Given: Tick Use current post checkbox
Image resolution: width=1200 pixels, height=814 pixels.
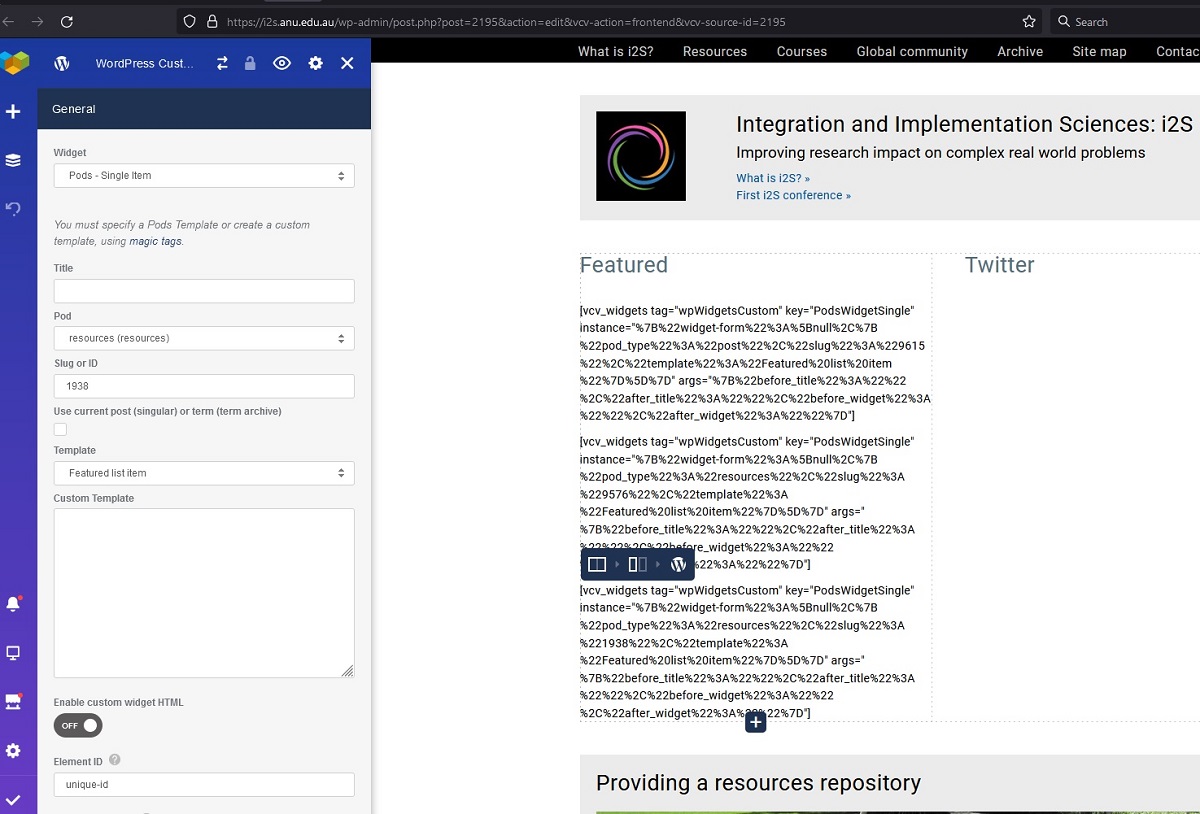Looking at the screenshot, I should coord(60,429).
